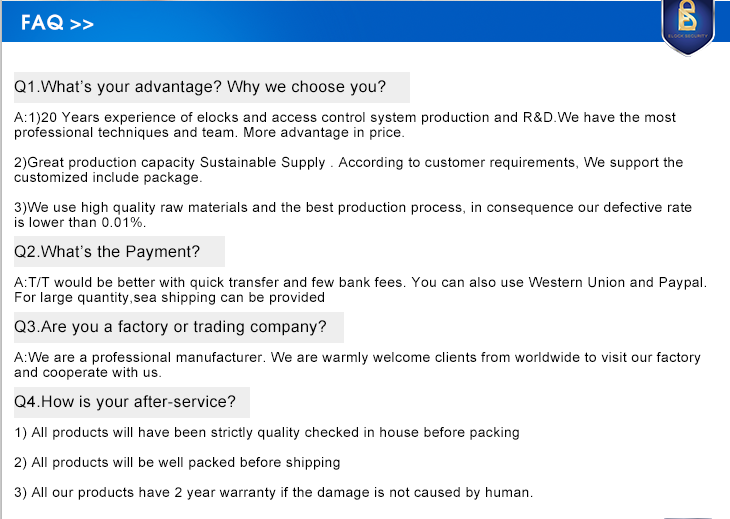Select the Q1 'What's your advantage' heading
The image size is (730, 519).
200,87
